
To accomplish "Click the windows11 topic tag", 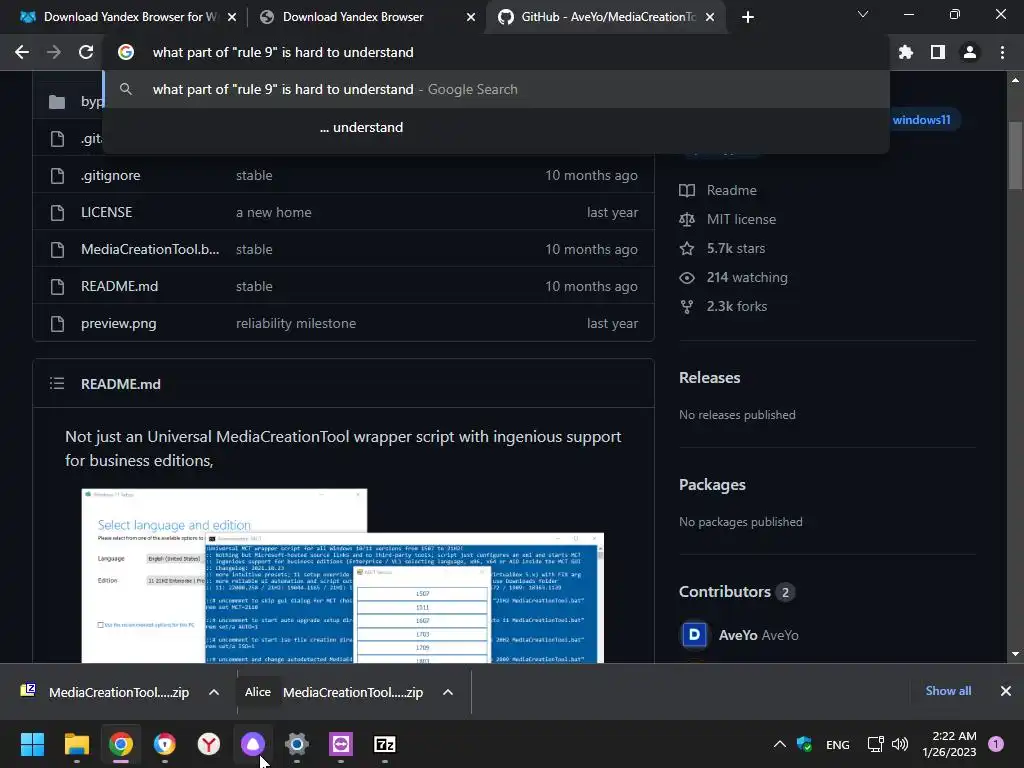I will [x=921, y=120].
